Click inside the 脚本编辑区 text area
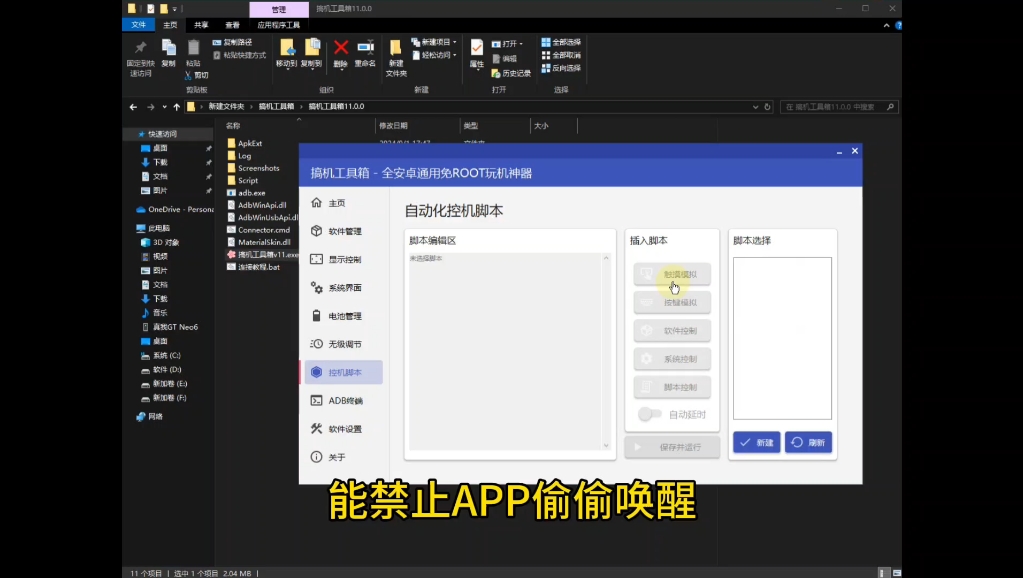Screen dimensions: 1023x578 point(506,351)
